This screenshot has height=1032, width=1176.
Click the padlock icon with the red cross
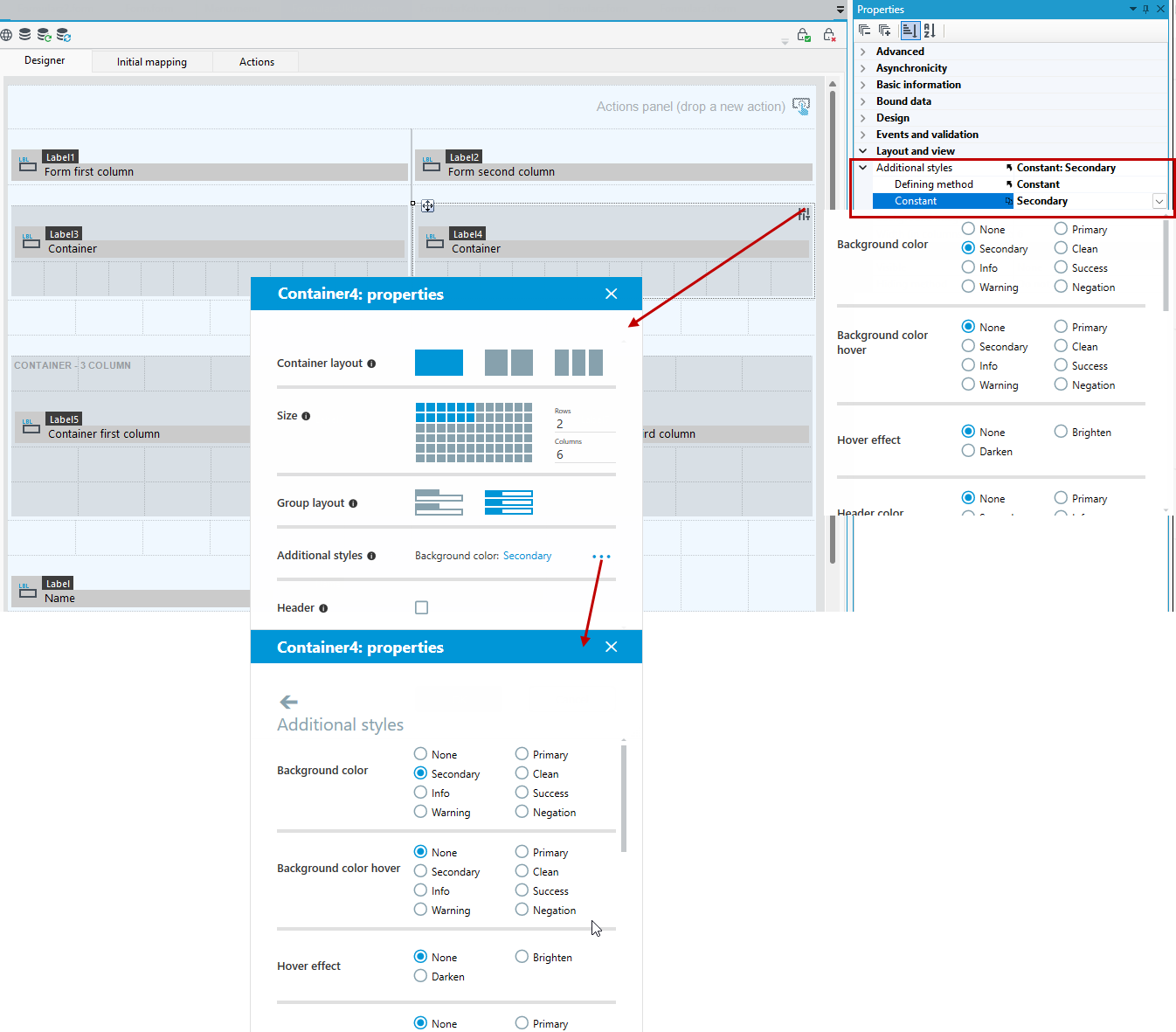(x=829, y=35)
